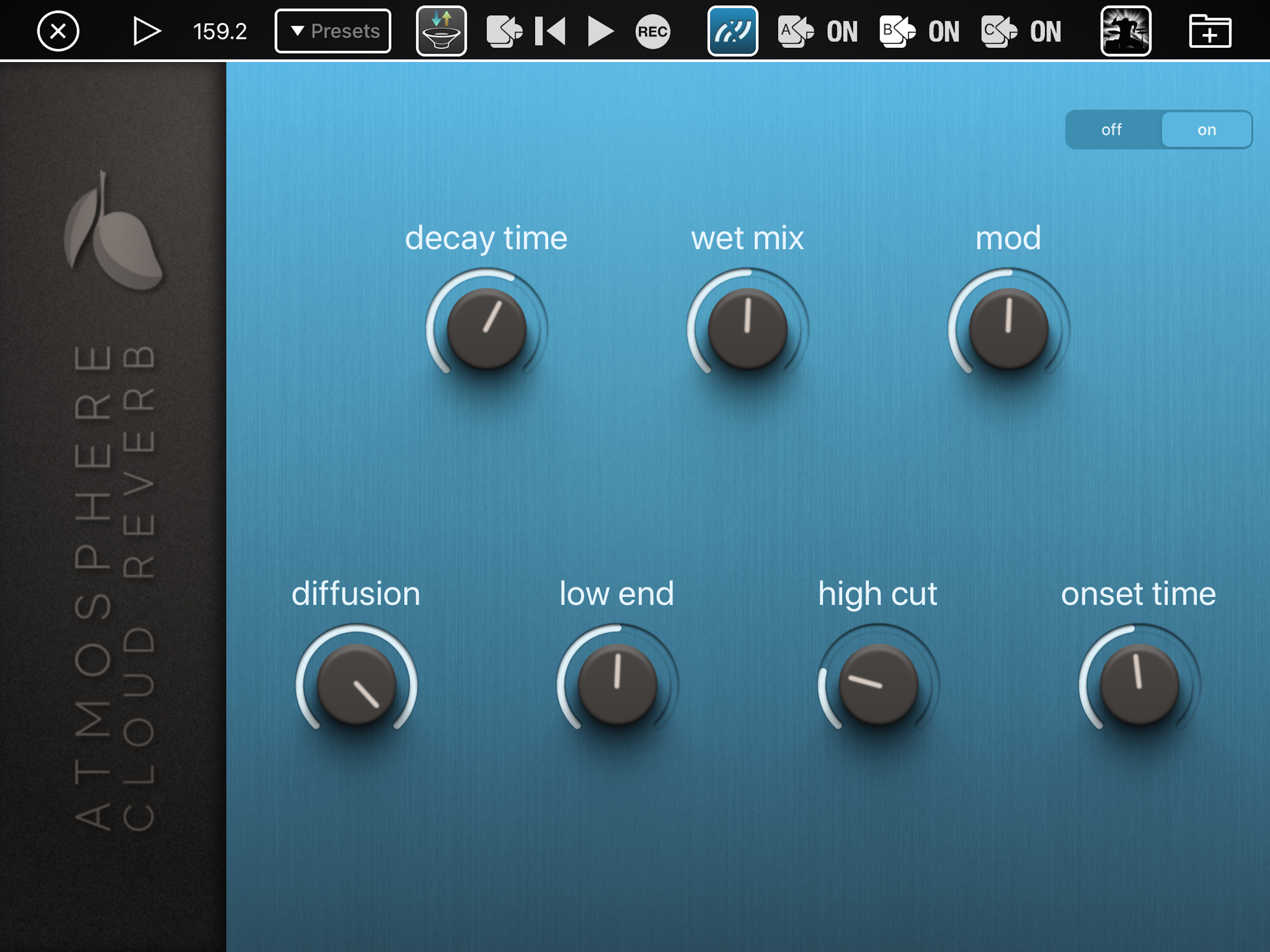Click the high cut knob
Viewport: 1270px width, 952px height.
pyautogui.click(x=879, y=684)
